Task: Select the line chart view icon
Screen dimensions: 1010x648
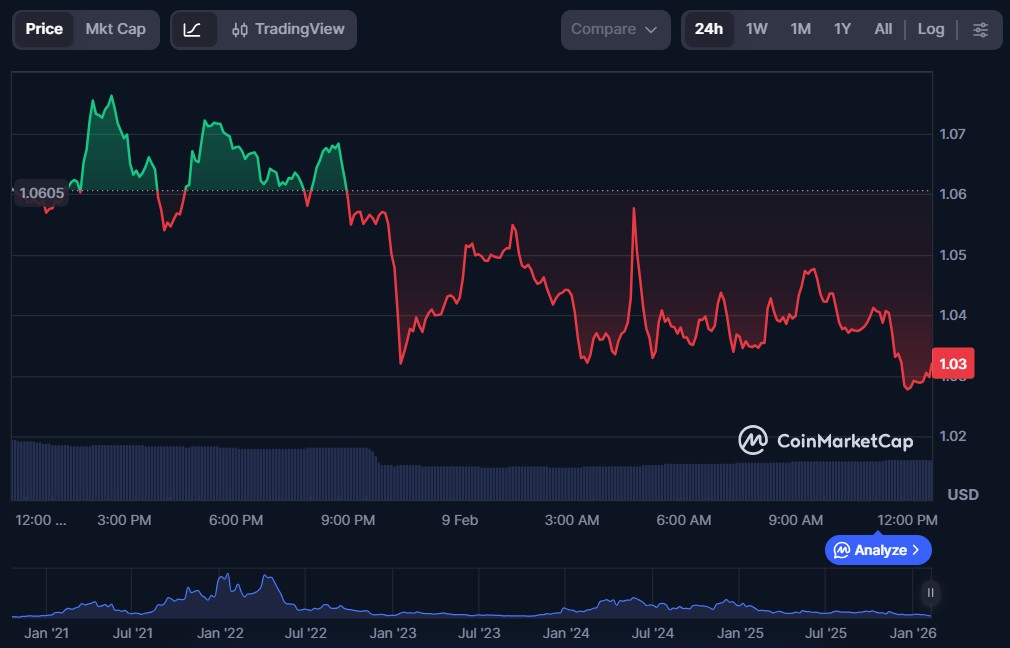Action: [x=193, y=30]
